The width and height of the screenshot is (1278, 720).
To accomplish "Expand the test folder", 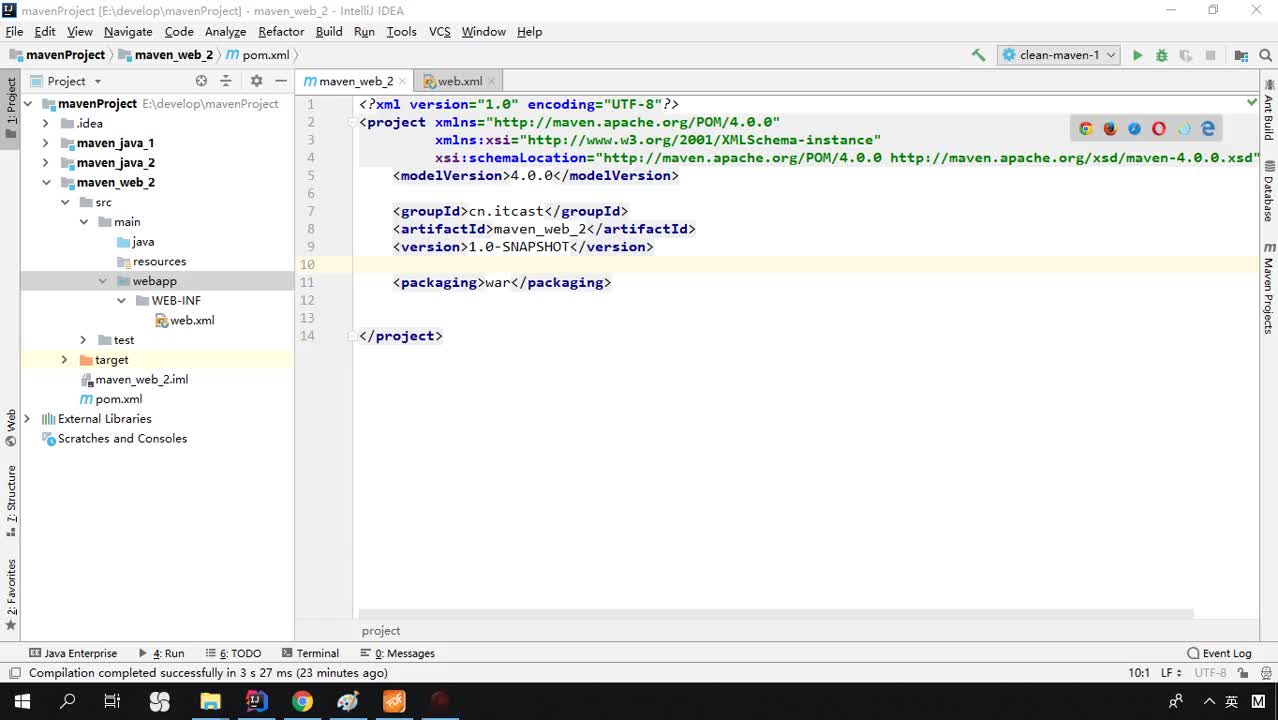I will [x=83, y=340].
